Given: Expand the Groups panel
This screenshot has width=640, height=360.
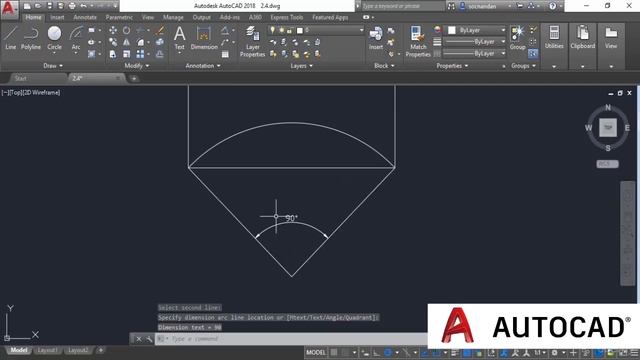Looking at the screenshot, I should (523, 66).
